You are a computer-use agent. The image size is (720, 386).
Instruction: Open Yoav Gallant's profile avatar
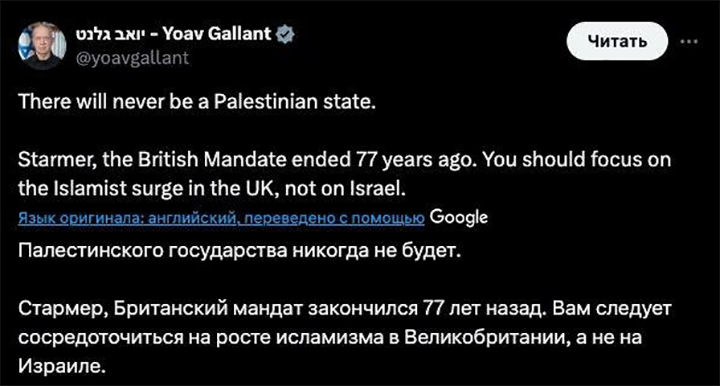pyautogui.click(x=42, y=45)
